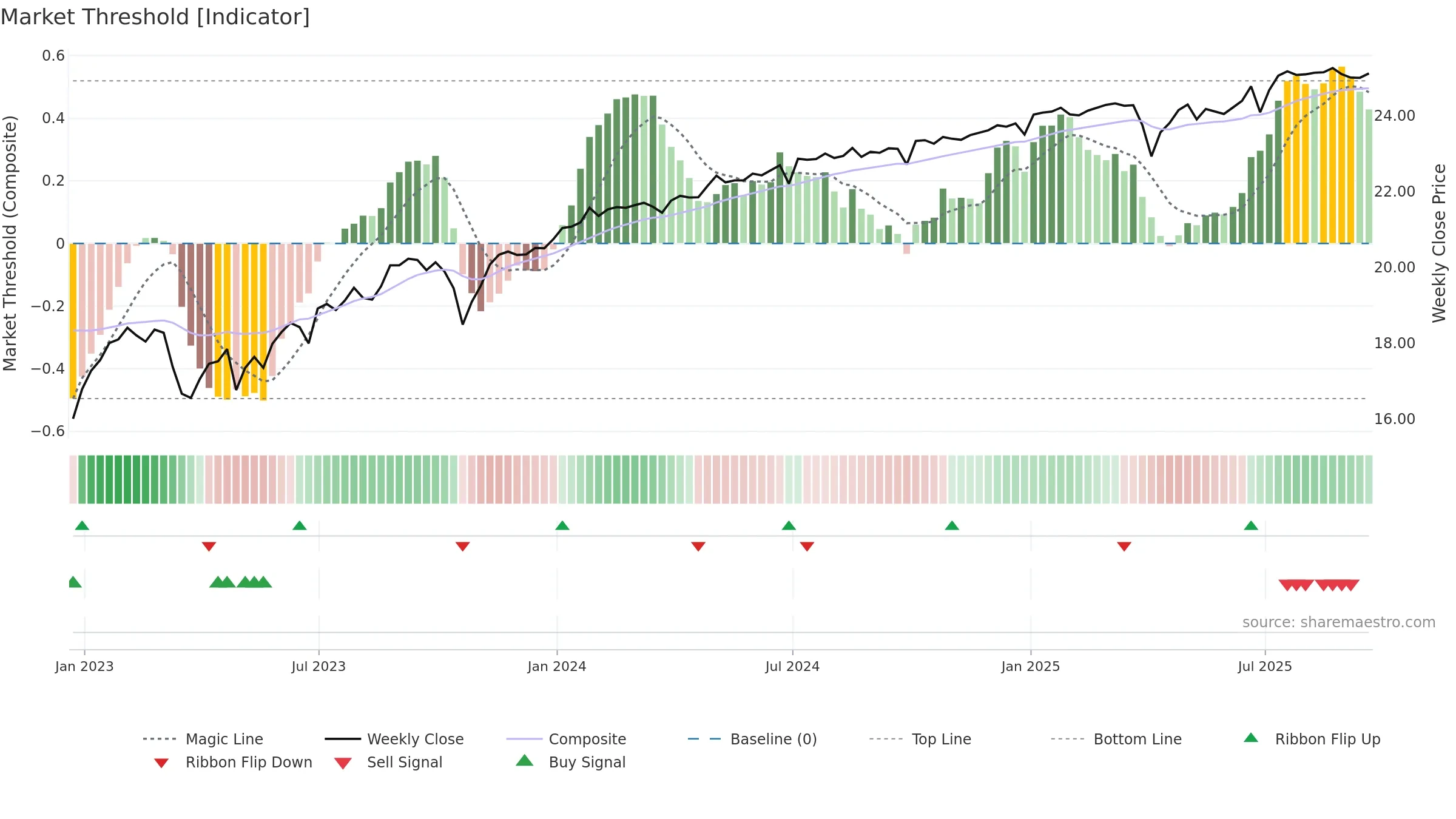Toggle the Top Line legend entry
This screenshot has width=1456, height=819.
(x=920, y=739)
